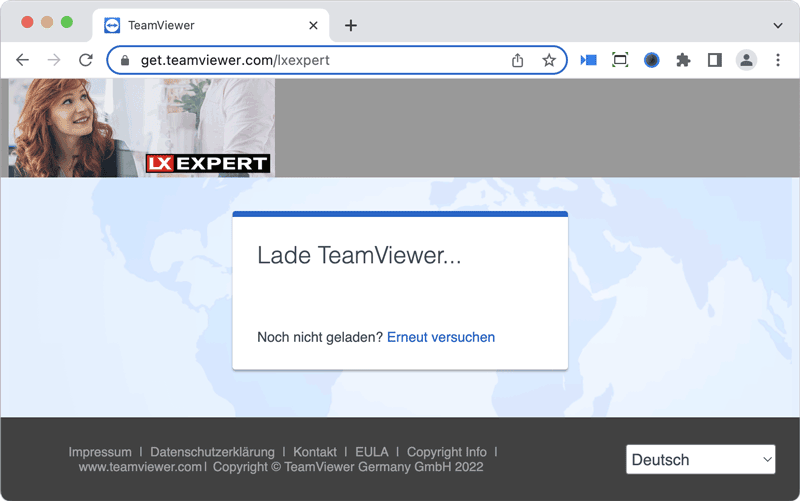The image size is (800, 501).
Task: Open the Copyright Info link
Action: [446, 452]
